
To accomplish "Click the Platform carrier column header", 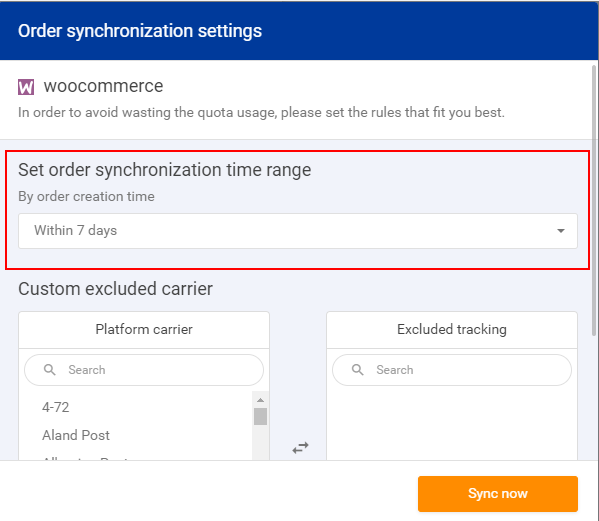I will (x=144, y=329).
